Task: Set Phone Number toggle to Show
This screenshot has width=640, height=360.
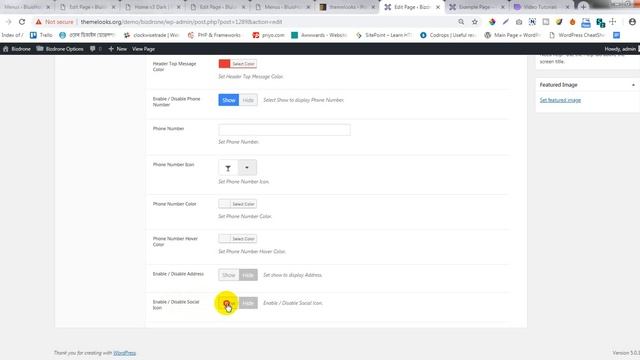Action: coord(229,100)
